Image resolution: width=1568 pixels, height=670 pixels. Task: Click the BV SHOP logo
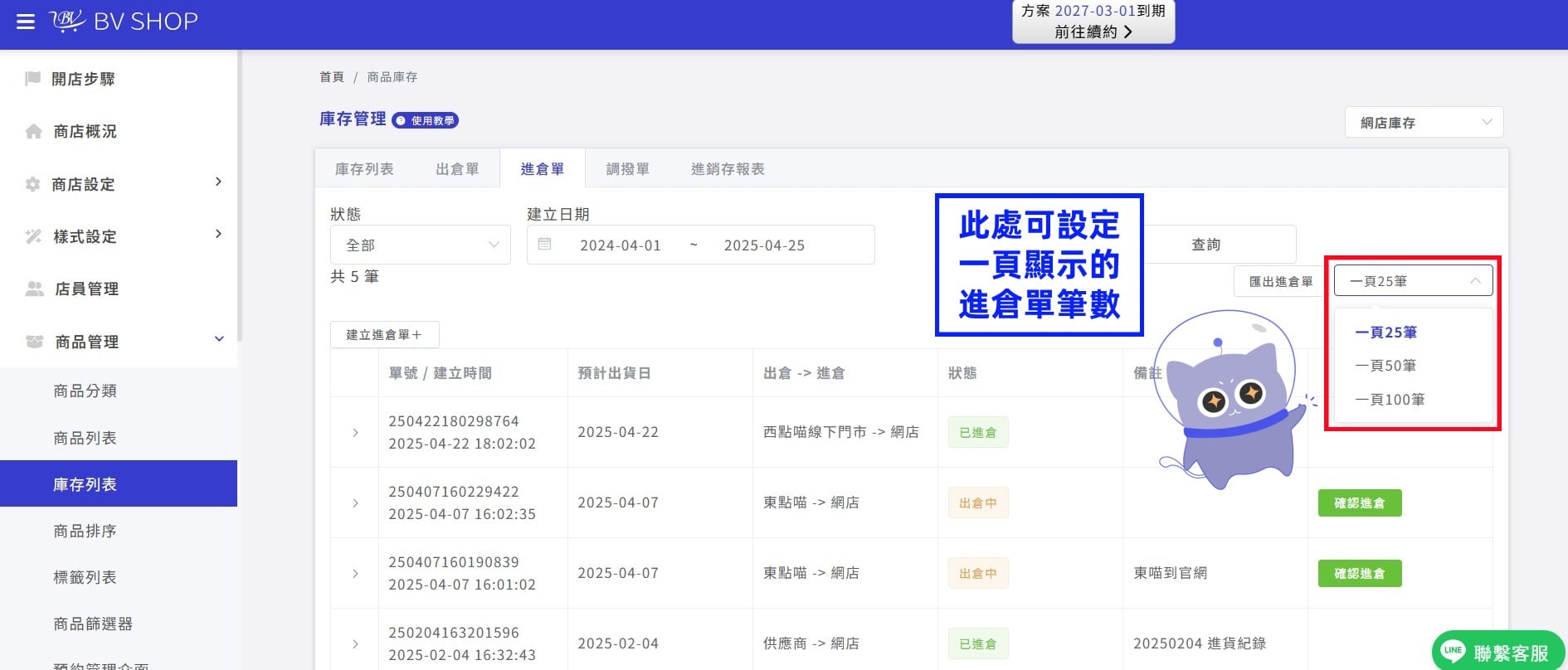[x=124, y=21]
